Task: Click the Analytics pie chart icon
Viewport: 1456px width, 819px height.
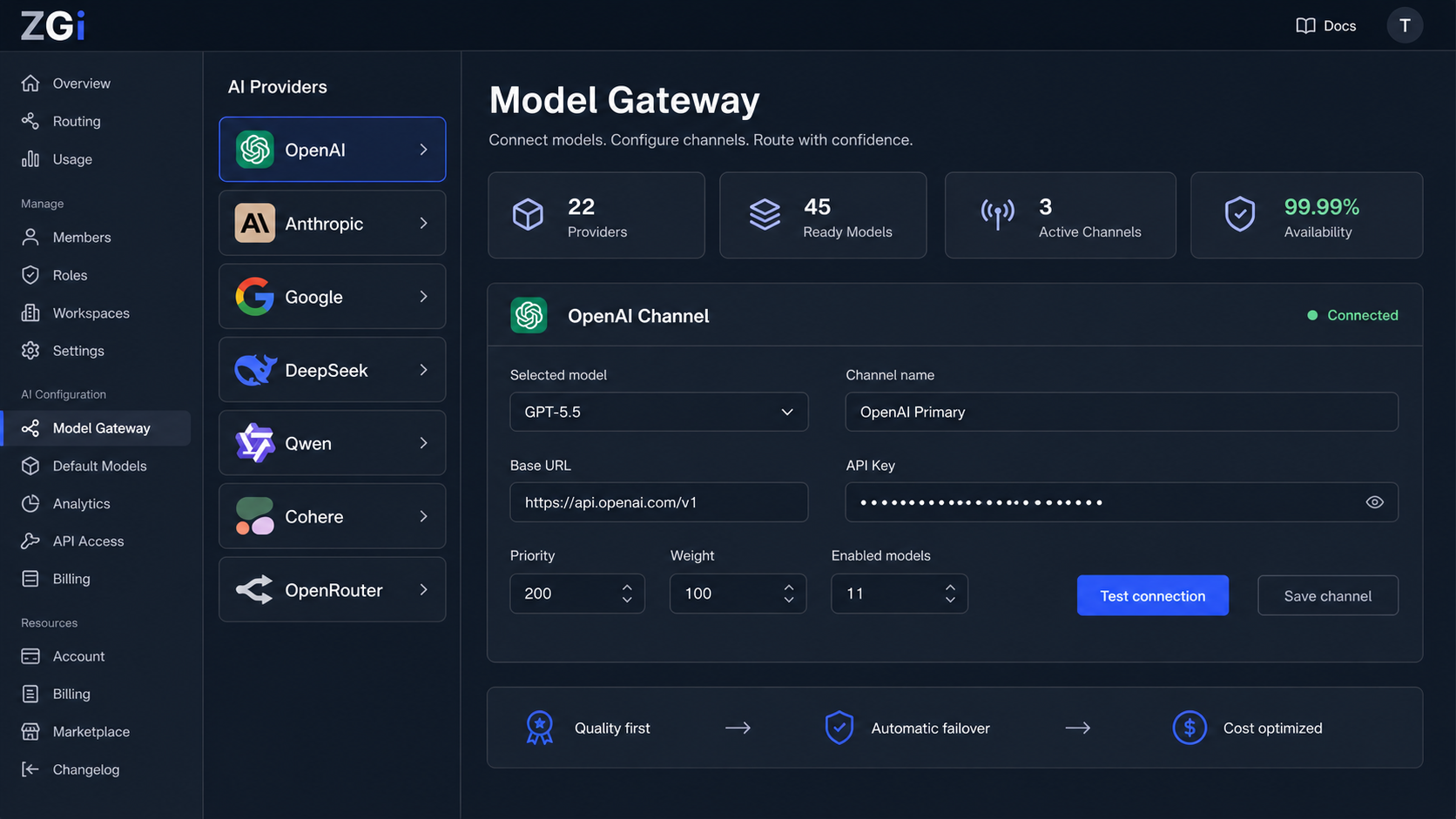Action: click(30, 503)
